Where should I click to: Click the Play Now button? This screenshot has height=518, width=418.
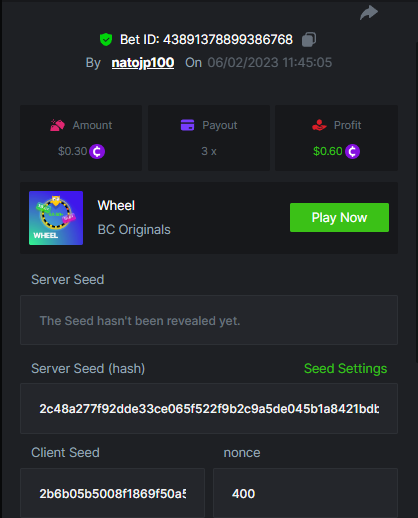[x=339, y=217]
